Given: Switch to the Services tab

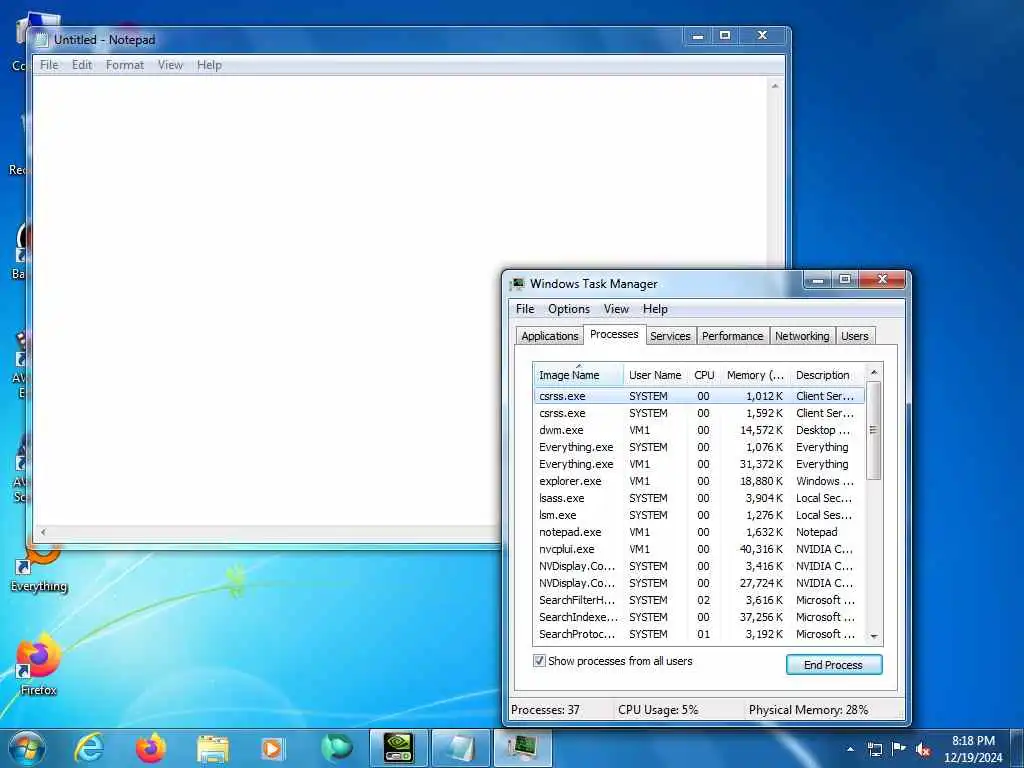Looking at the screenshot, I should (x=670, y=336).
